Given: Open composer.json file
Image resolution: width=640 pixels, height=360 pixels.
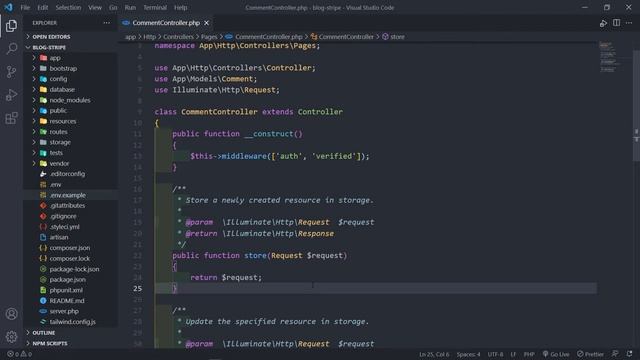Looking at the screenshot, I should (x=69, y=248).
